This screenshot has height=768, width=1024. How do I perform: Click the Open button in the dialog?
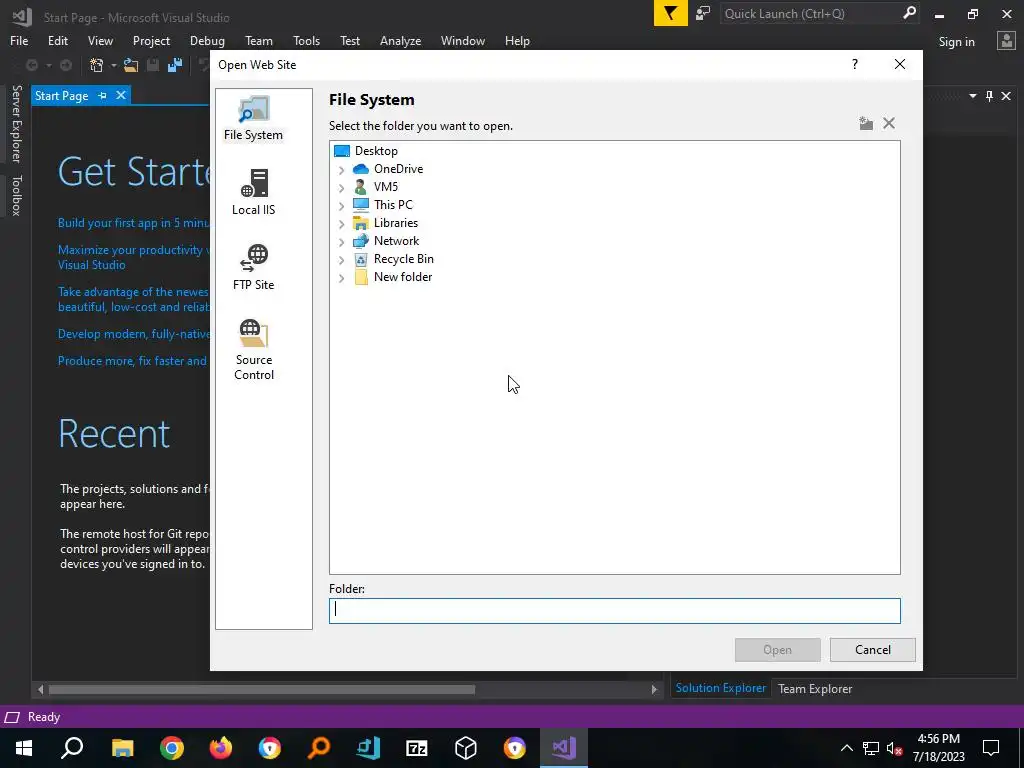click(x=777, y=650)
